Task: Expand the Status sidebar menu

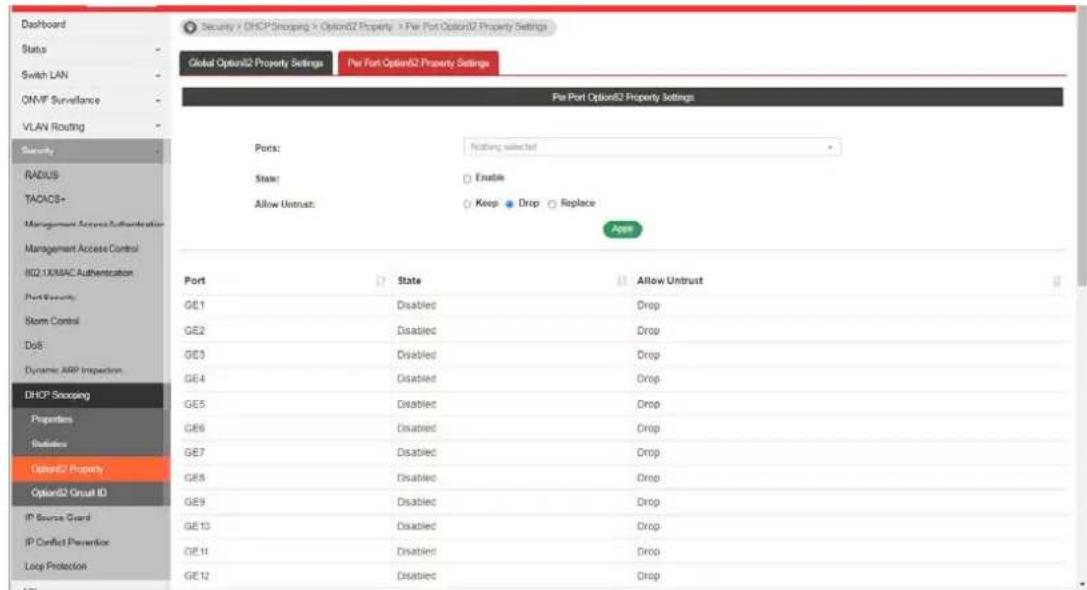Action: (89, 49)
